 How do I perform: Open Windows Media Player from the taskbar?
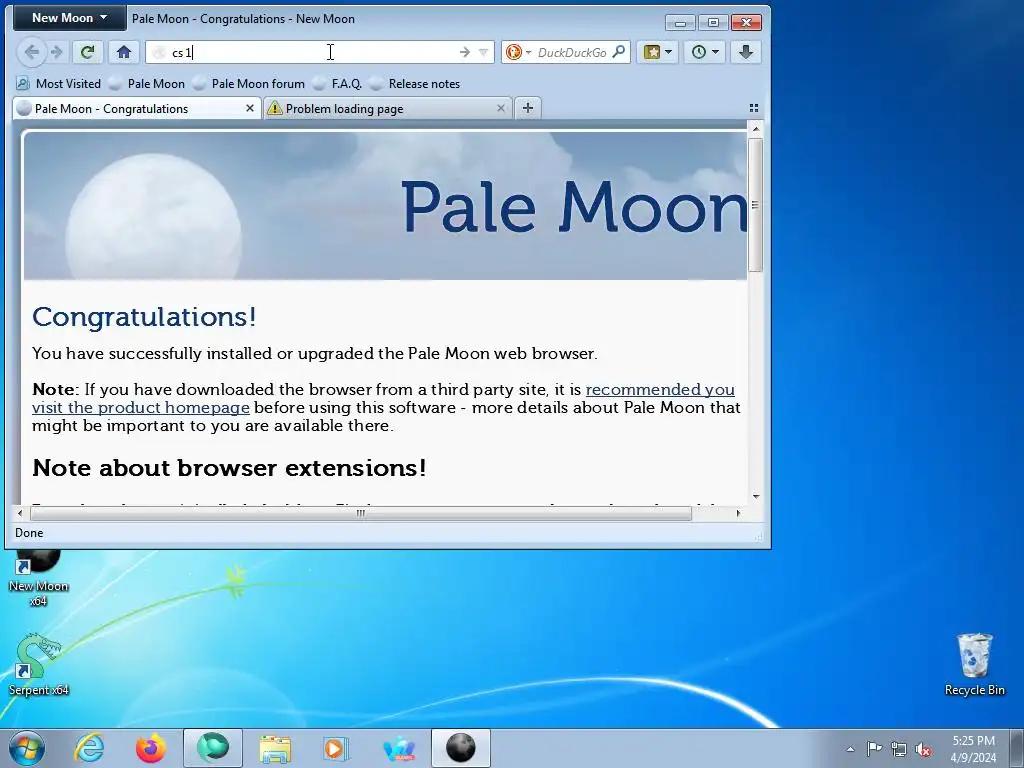(x=336, y=748)
